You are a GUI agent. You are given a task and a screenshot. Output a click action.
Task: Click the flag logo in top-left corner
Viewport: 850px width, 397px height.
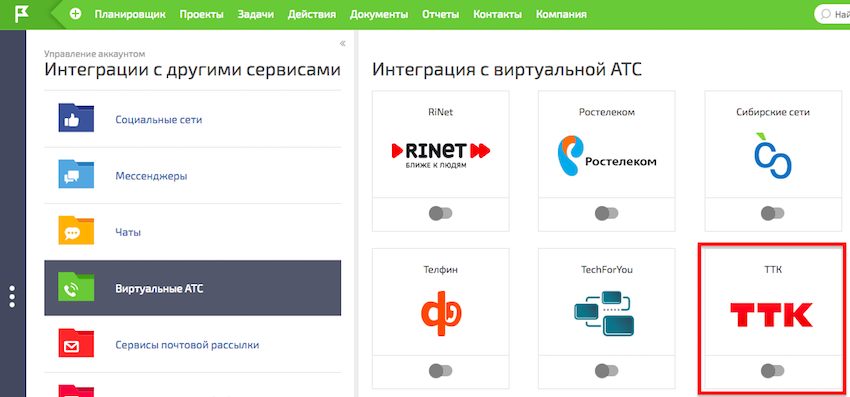pos(22,15)
